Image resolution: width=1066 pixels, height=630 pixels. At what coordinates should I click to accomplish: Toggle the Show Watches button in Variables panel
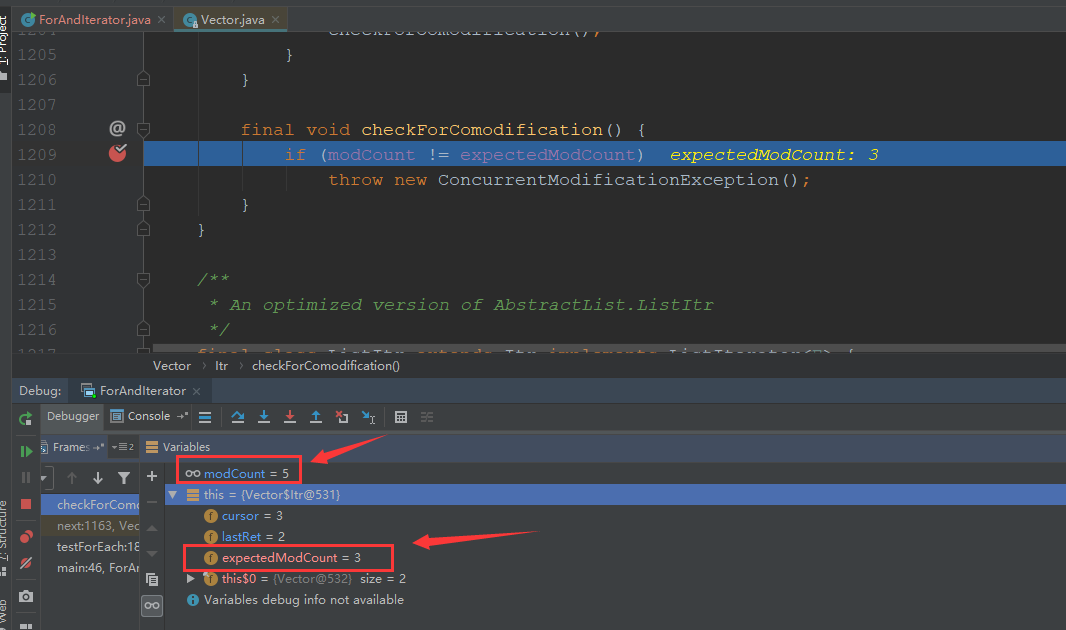pyautogui.click(x=152, y=604)
